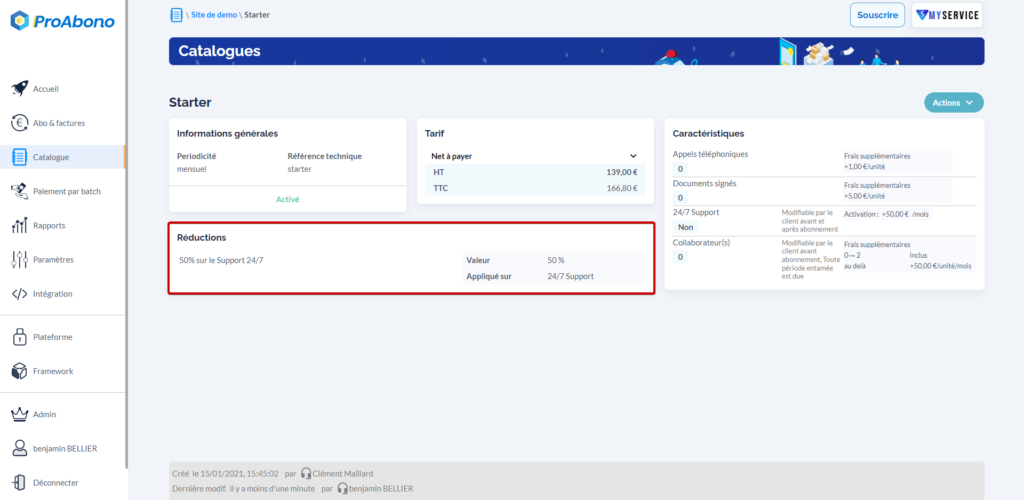Screen dimensions: 1024x500
Task: Click the Documents signés value 0
Action: pyautogui.click(x=680, y=198)
